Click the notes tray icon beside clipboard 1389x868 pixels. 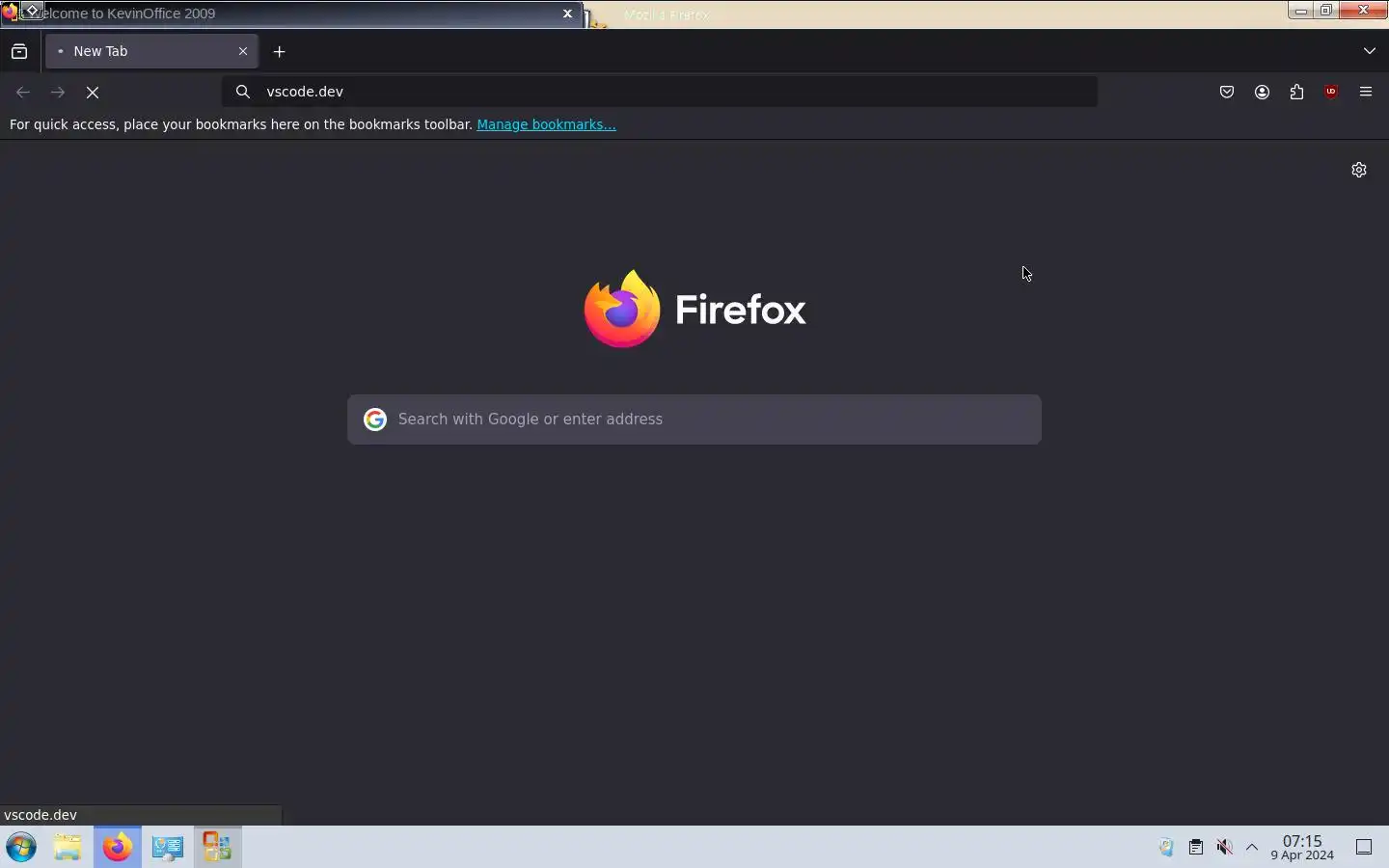[x=1167, y=848]
